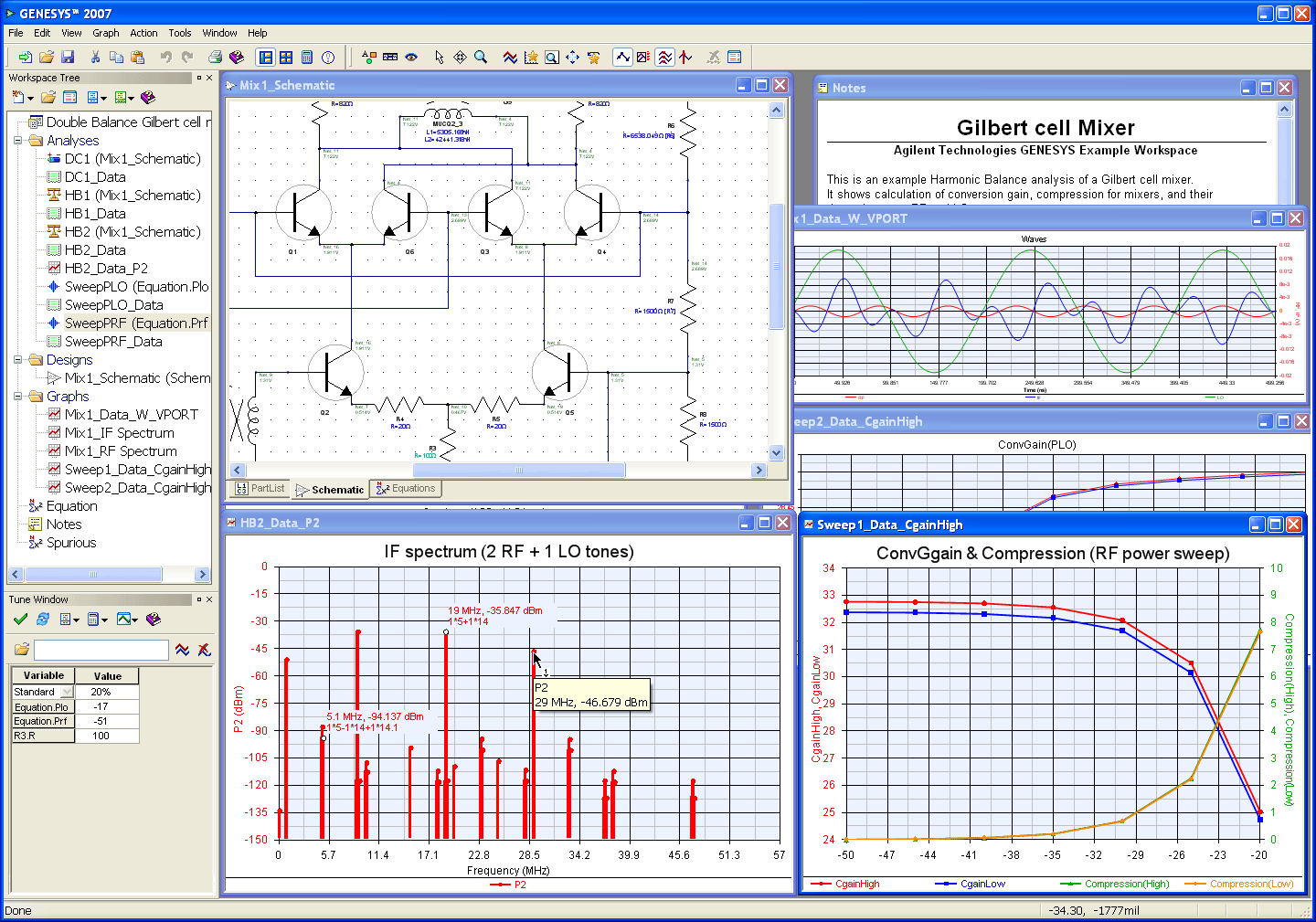Select the arrow pointer tool in the toolbar
The height and width of the screenshot is (922, 1316).
tap(440, 57)
